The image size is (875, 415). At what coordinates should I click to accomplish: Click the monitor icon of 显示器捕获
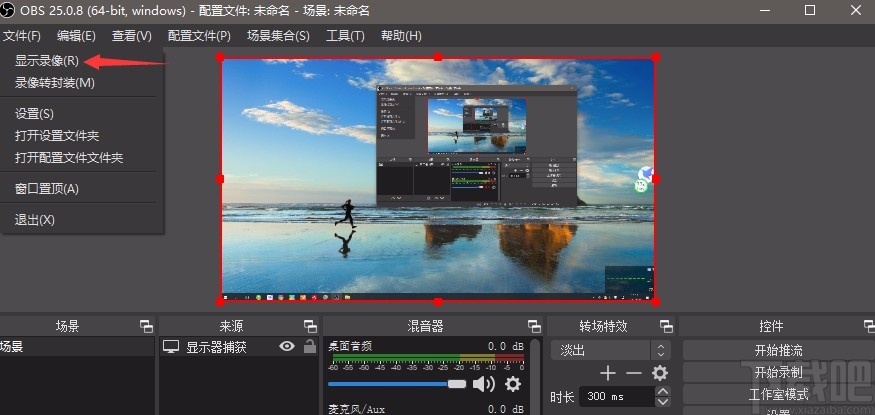click(171, 347)
